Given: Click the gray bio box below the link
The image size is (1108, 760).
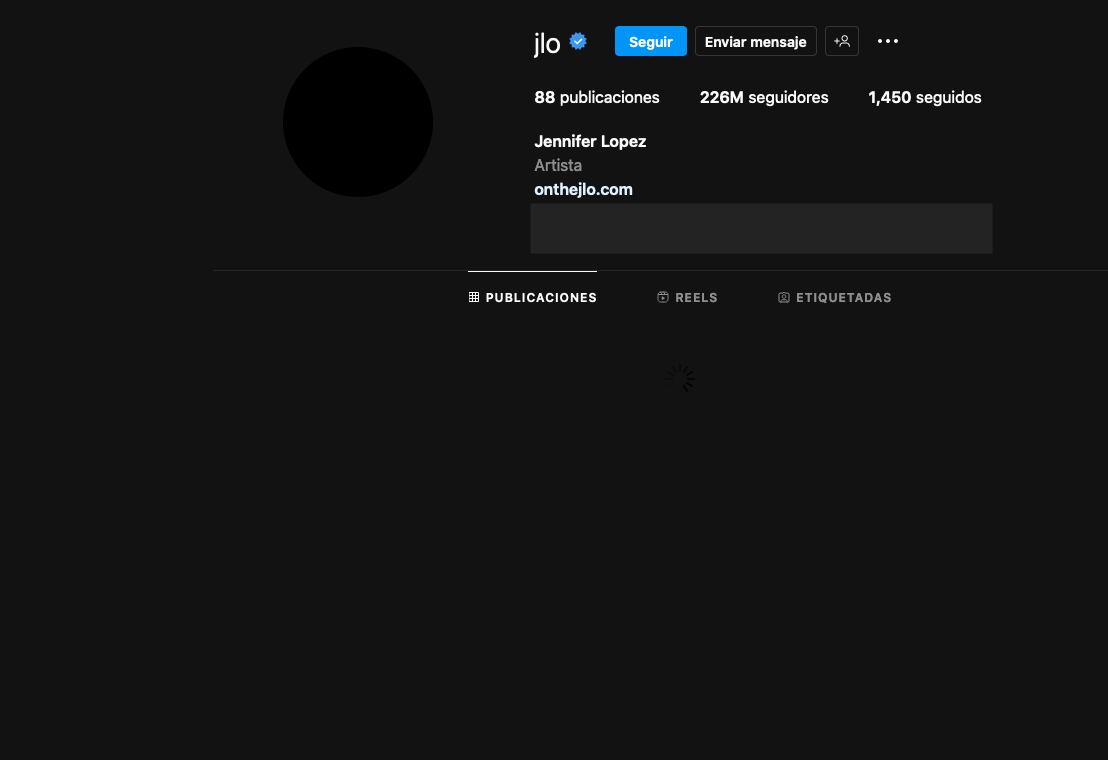Looking at the screenshot, I should pyautogui.click(x=761, y=228).
